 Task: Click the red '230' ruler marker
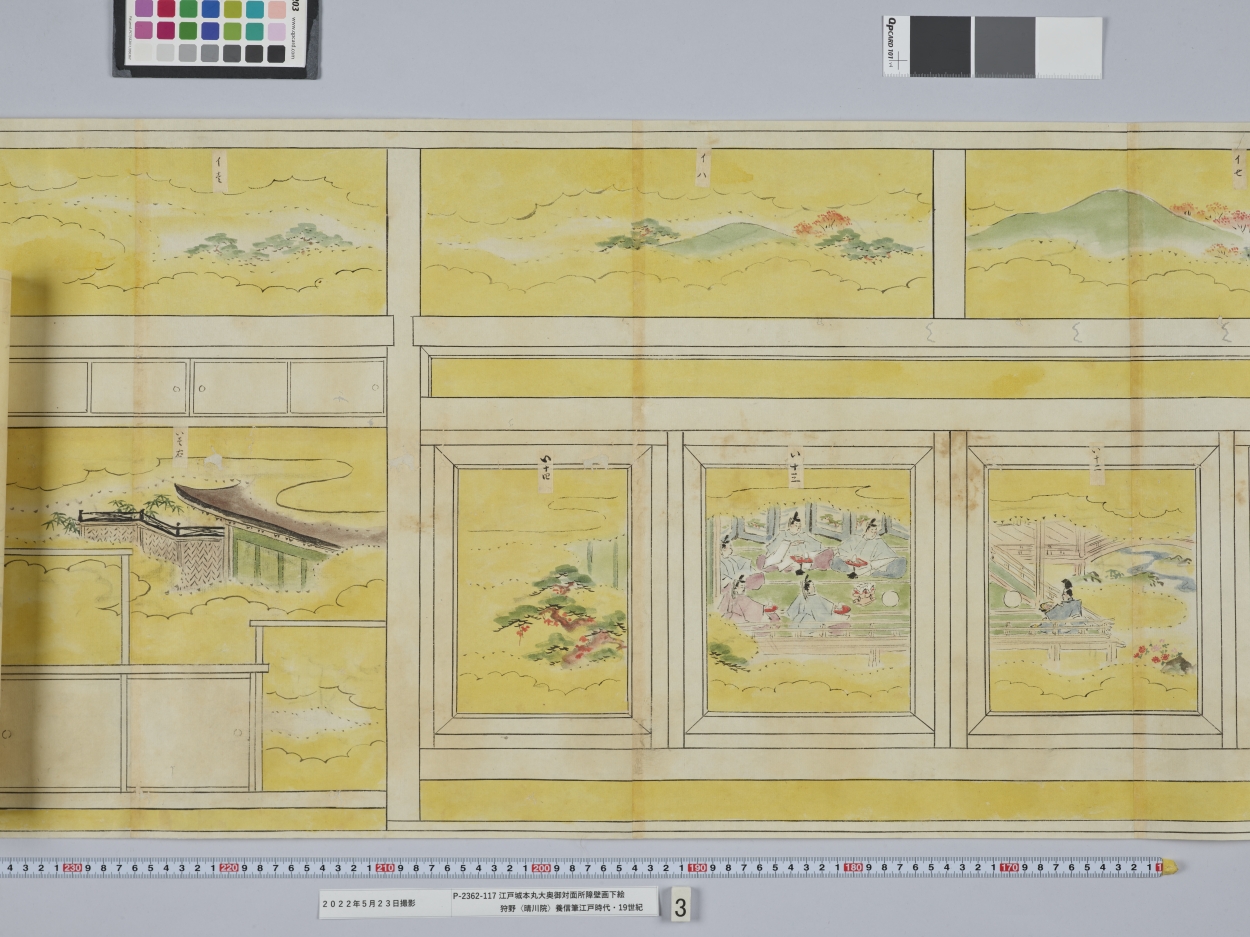point(72,868)
